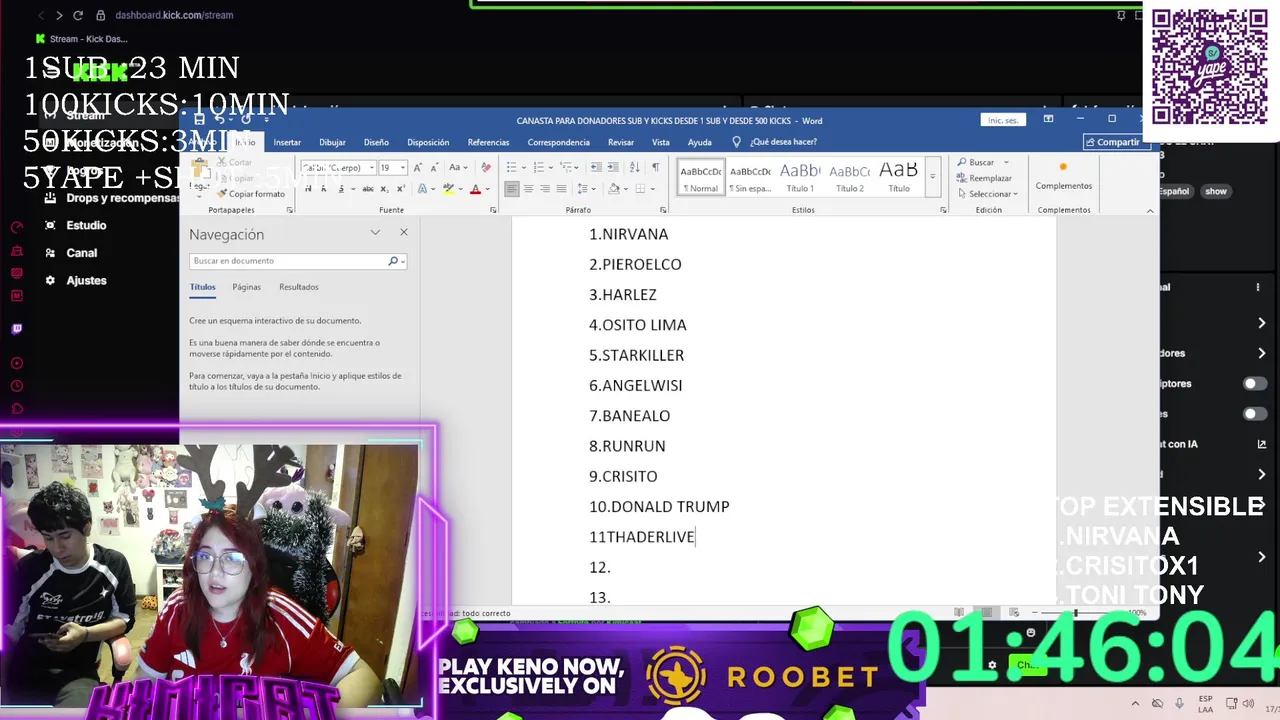The width and height of the screenshot is (1280, 720).
Task: Toggle strikethrough abc formatting
Action: click(x=368, y=189)
